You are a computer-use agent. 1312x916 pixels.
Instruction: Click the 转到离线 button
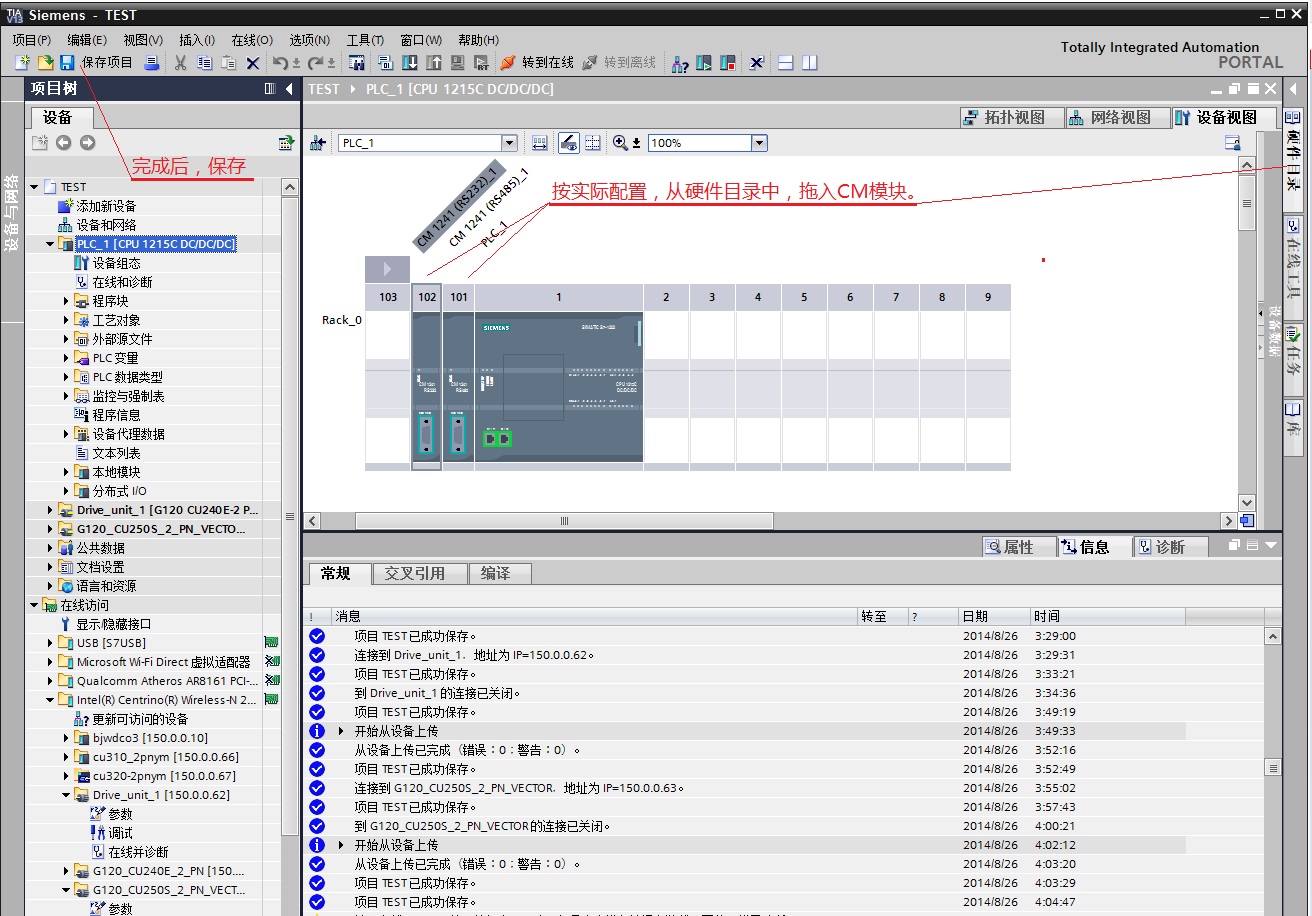coord(619,63)
